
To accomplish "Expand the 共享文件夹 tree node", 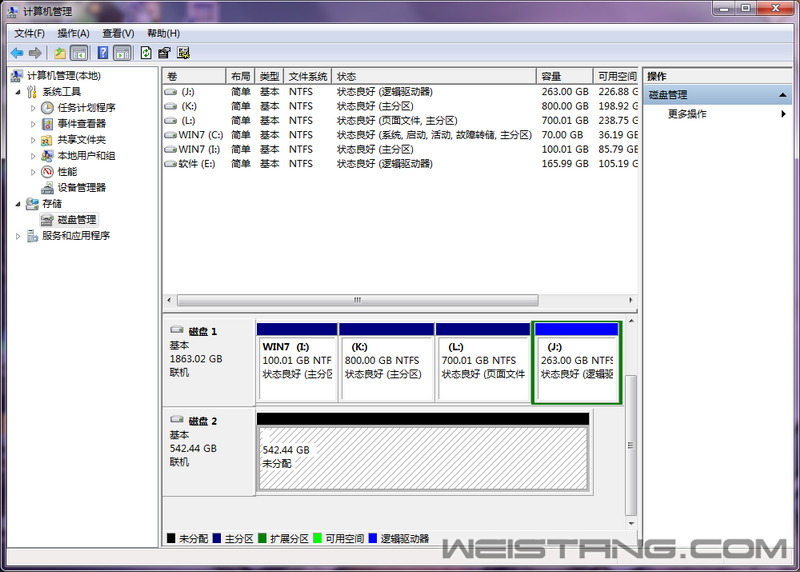I will (33, 140).
